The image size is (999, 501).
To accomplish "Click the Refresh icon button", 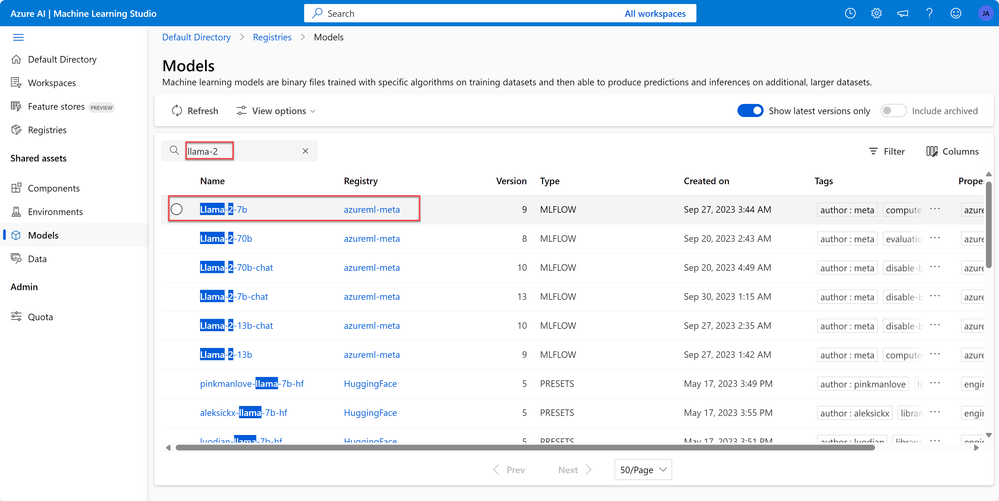I will 195,111.
